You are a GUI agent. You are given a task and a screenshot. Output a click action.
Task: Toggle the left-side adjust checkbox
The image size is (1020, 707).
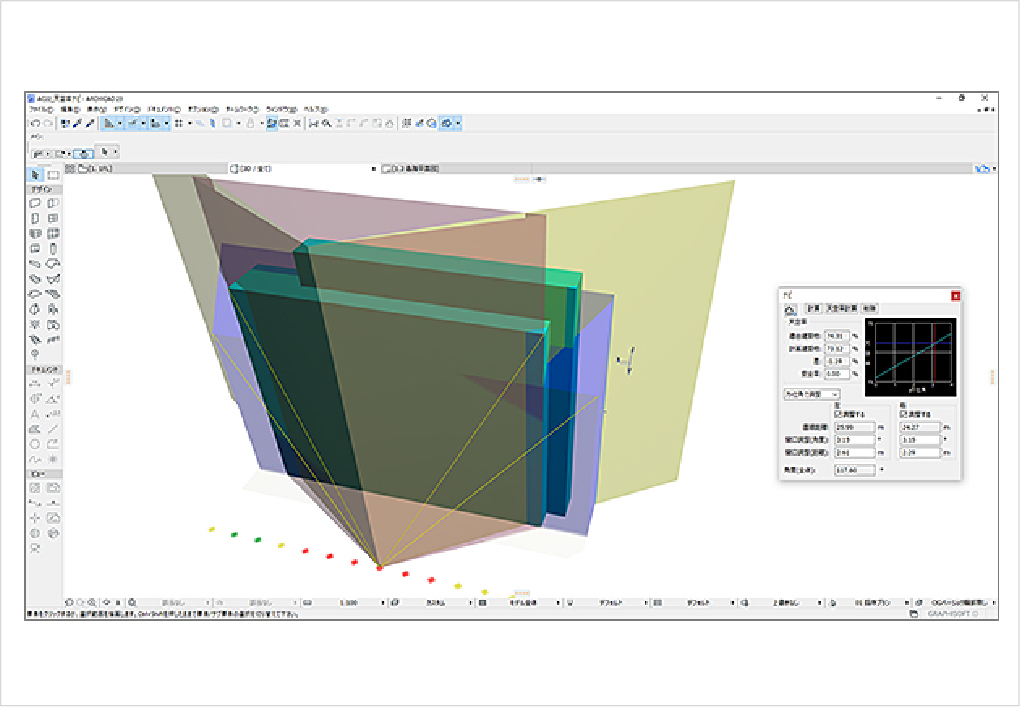coord(836,413)
